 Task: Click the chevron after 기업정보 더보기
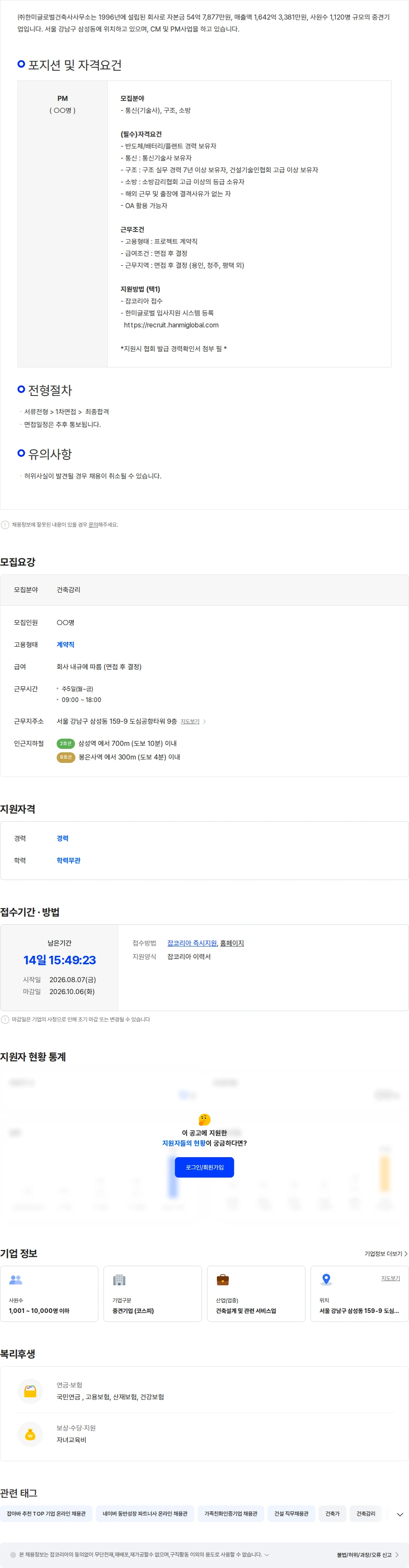(406, 1254)
